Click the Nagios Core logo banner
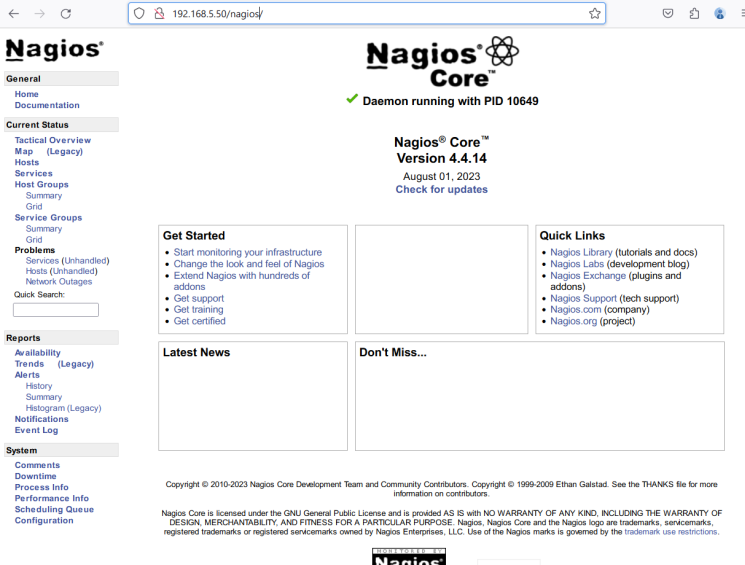 click(x=442, y=62)
